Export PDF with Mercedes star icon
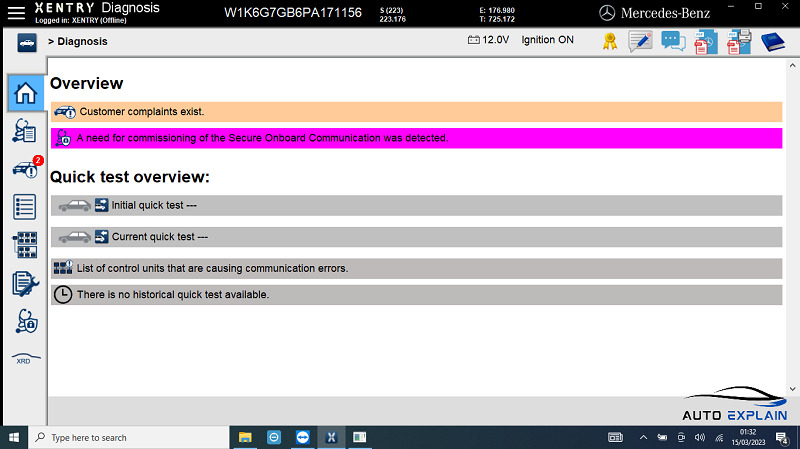Image resolution: width=800 pixels, height=449 pixels. click(706, 41)
